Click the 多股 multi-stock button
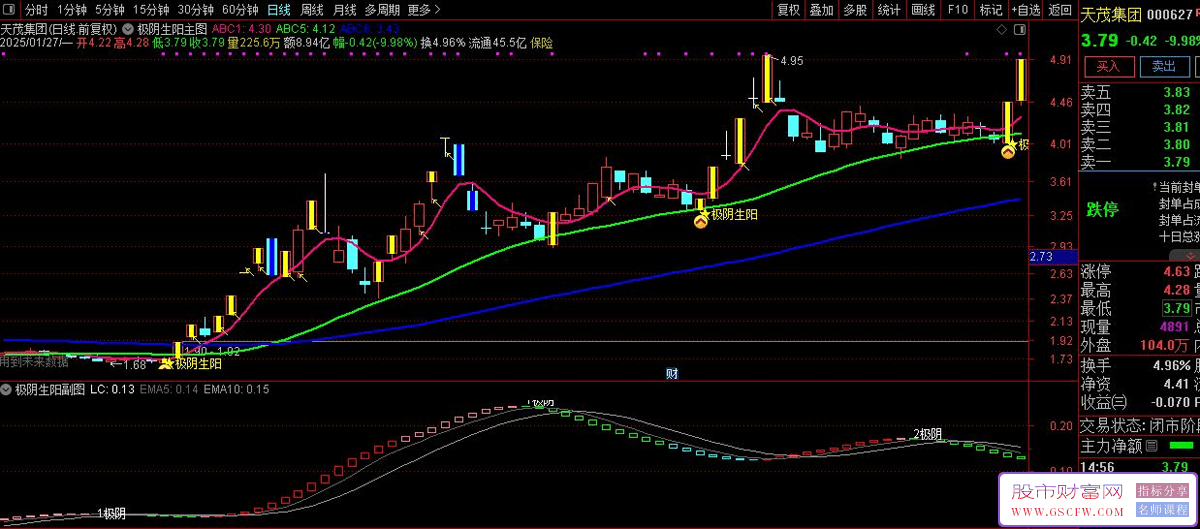This screenshot has width=1200, height=529. [855, 10]
